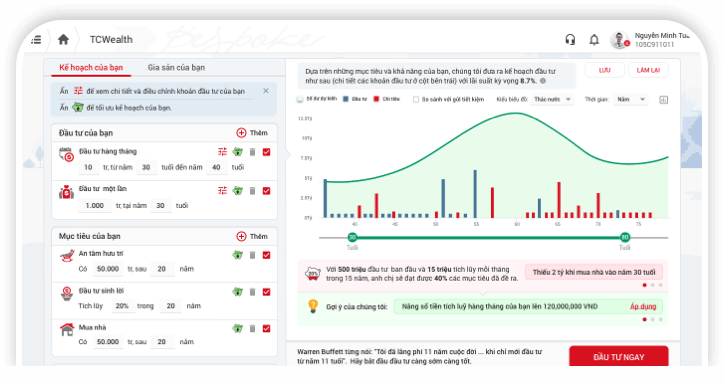Toggle the Mua nhà goal checkbox

pyautogui.click(x=266, y=329)
